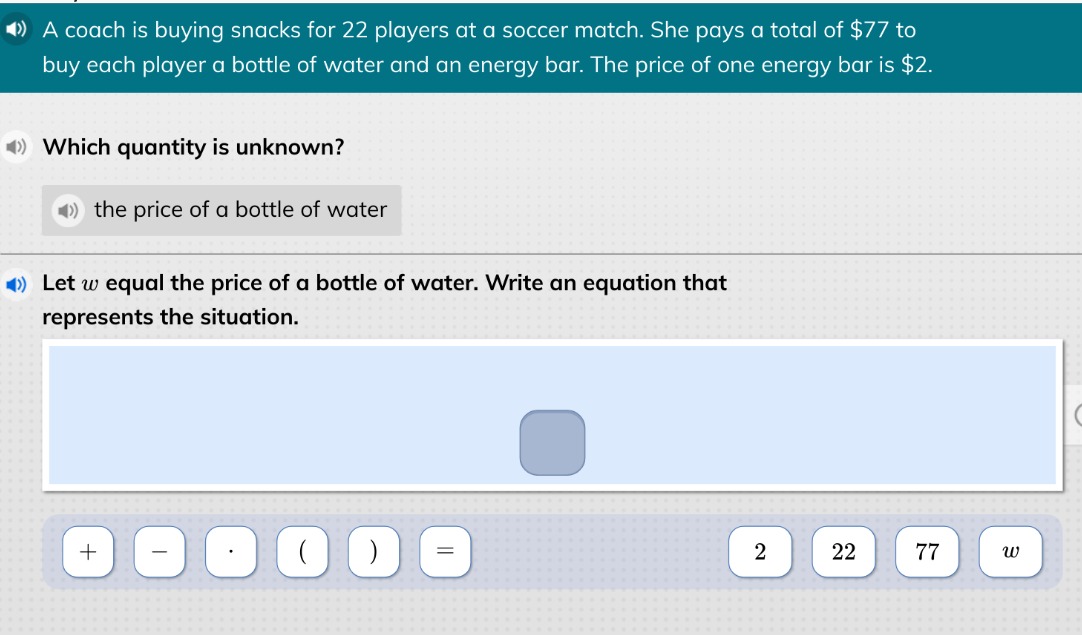Play audio for 'Which quantity is unknown?'
Screen dimensions: 1082x635
pos(16,147)
